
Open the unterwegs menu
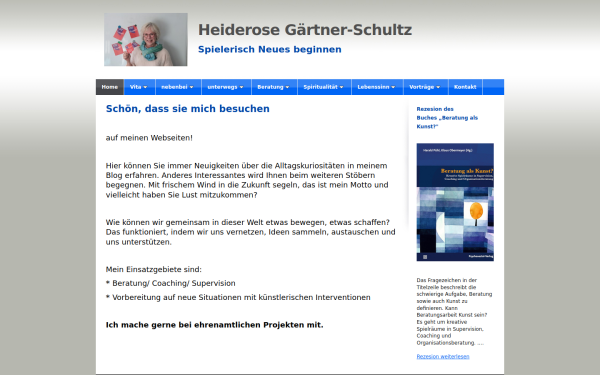click(x=226, y=87)
